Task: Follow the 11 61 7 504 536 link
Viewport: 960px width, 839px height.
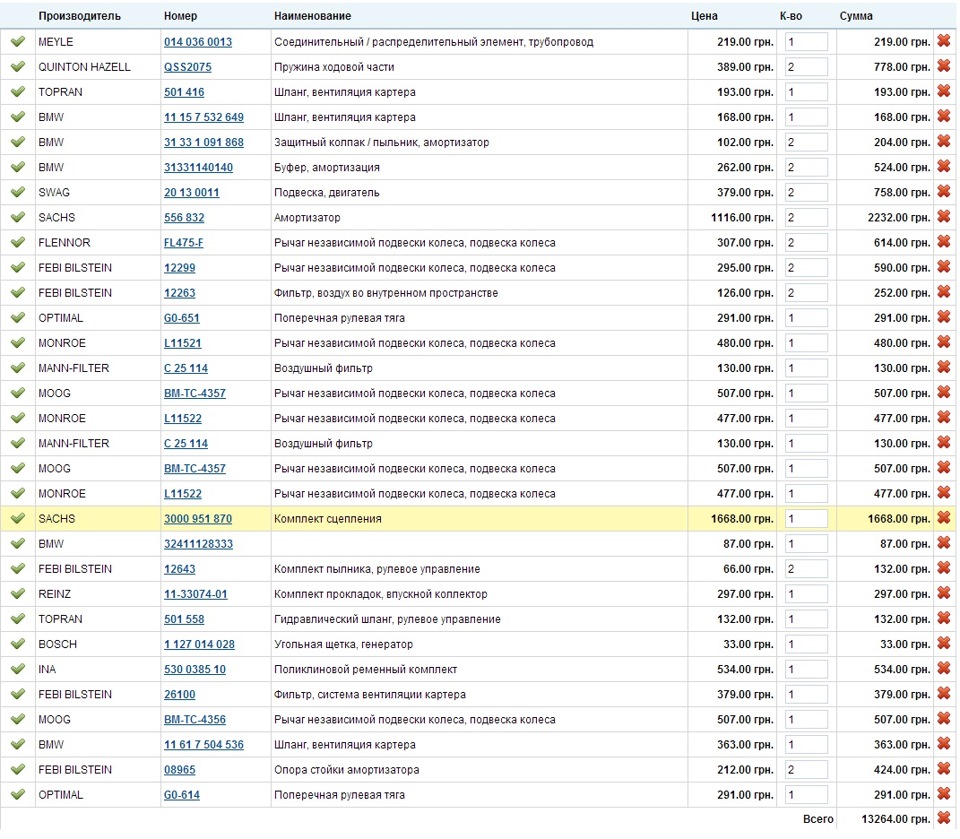Action: coord(203,745)
